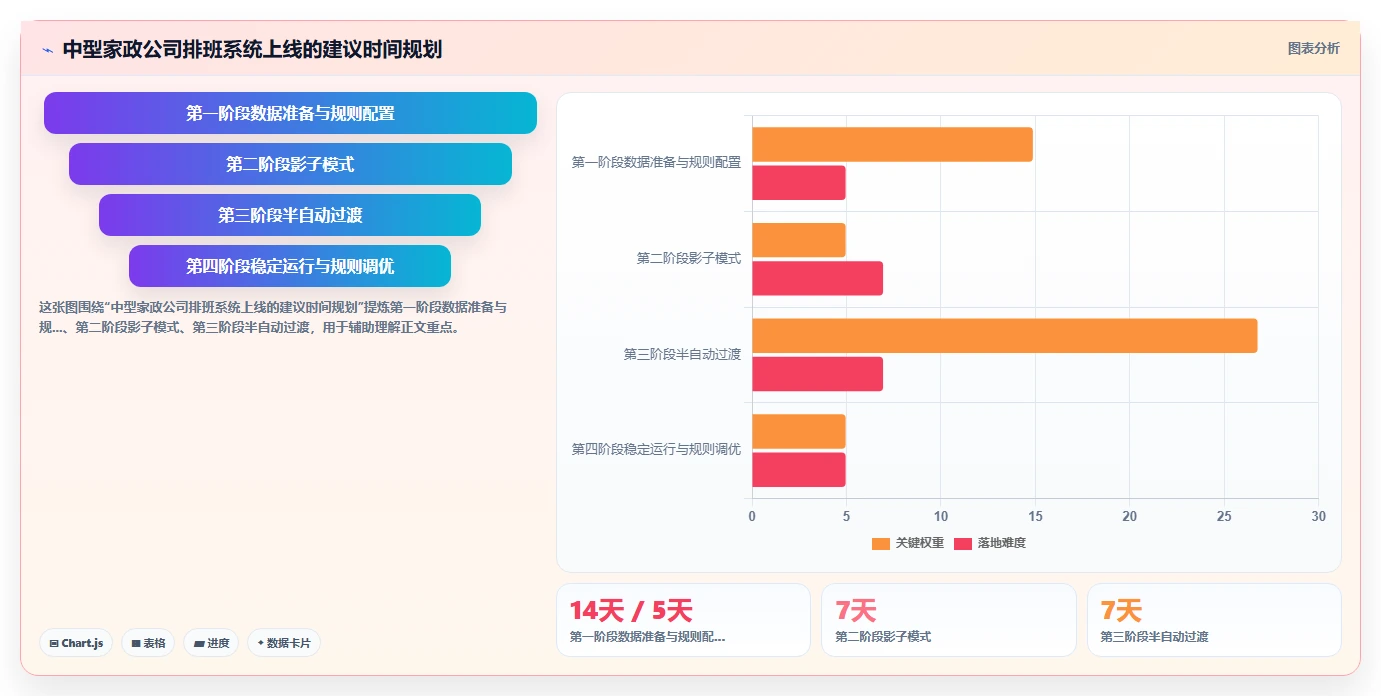Click the red 落地难度 bar for 第三阶段半自动过渡
Image resolution: width=1381 pixels, height=696 pixels.
(817, 374)
